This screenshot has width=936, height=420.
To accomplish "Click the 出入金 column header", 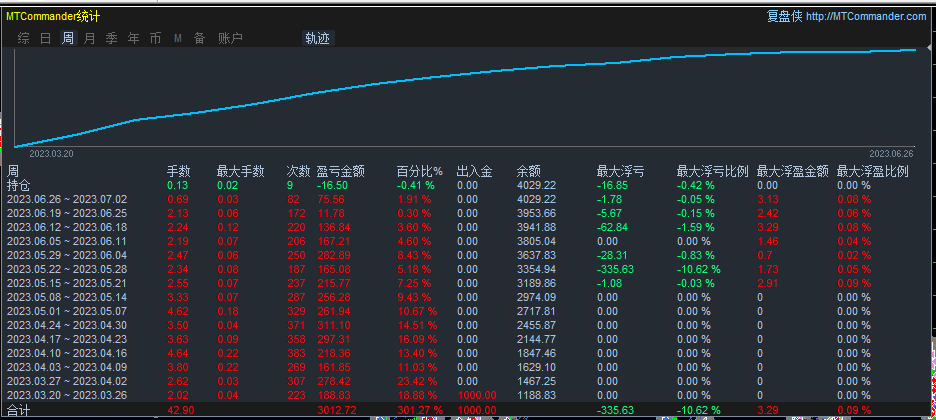I will click(x=475, y=172).
